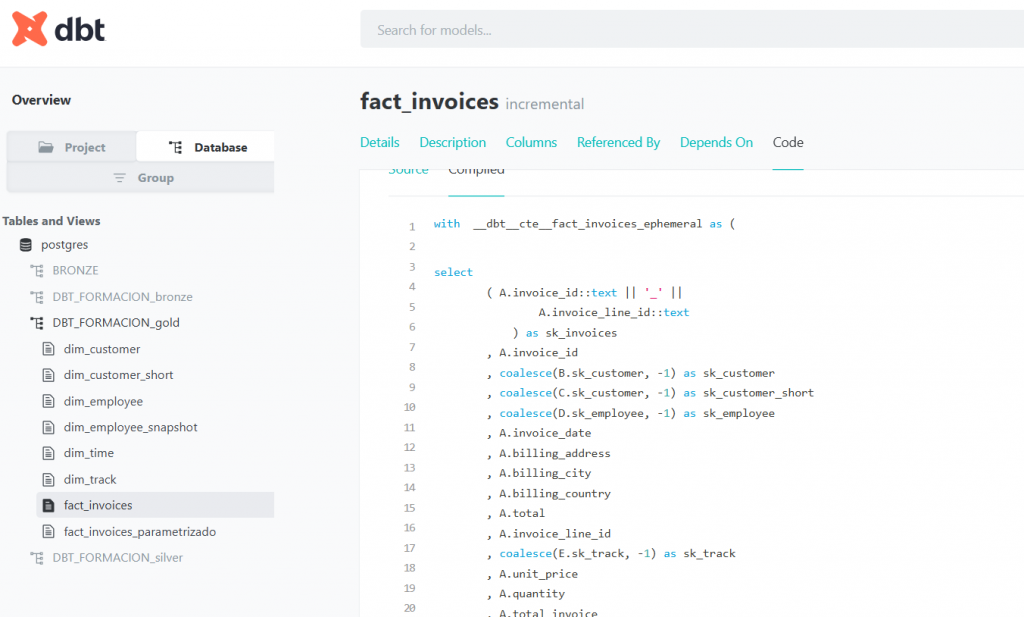Click the dim_customer file icon
Screen dimensions: 1024x617
48,349
